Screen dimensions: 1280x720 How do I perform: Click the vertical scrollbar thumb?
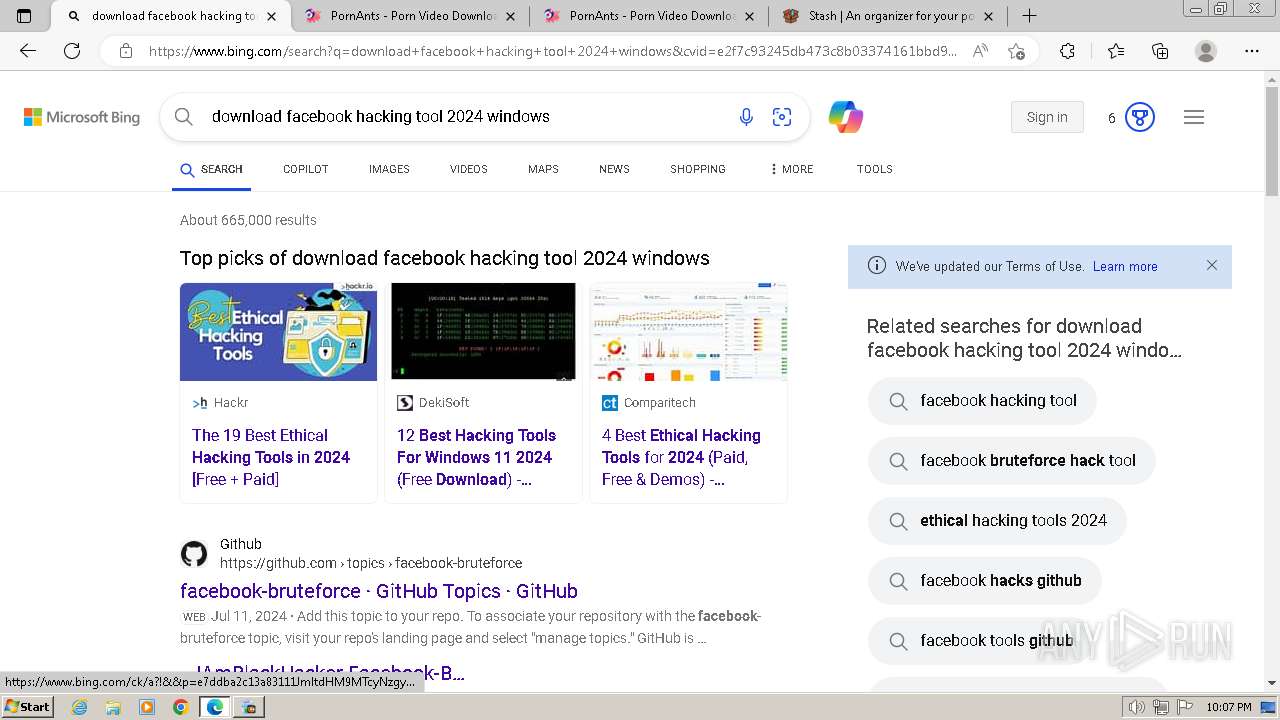click(1272, 140)
